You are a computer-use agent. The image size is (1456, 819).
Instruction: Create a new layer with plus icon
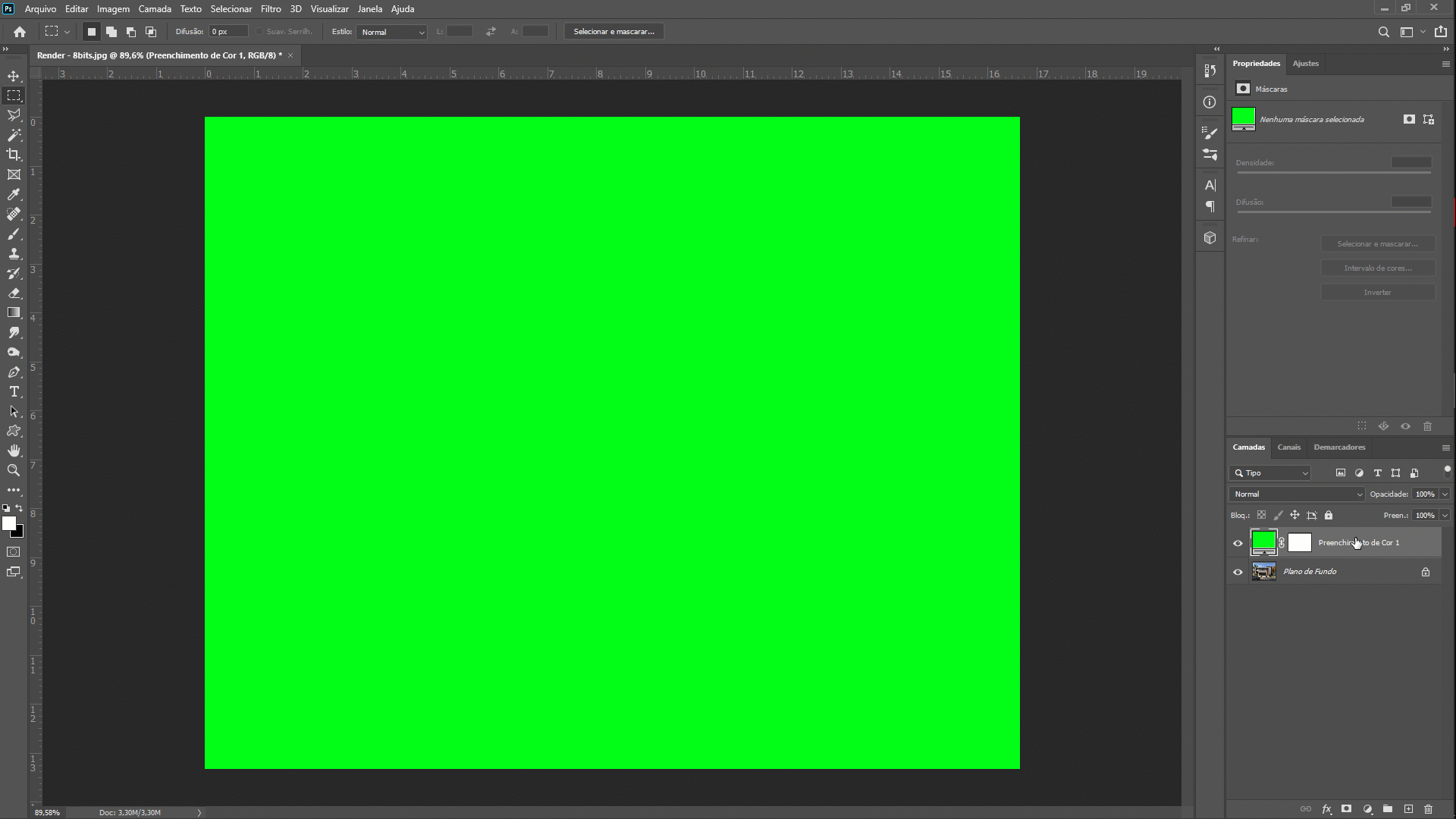[x=1408, y=809]
